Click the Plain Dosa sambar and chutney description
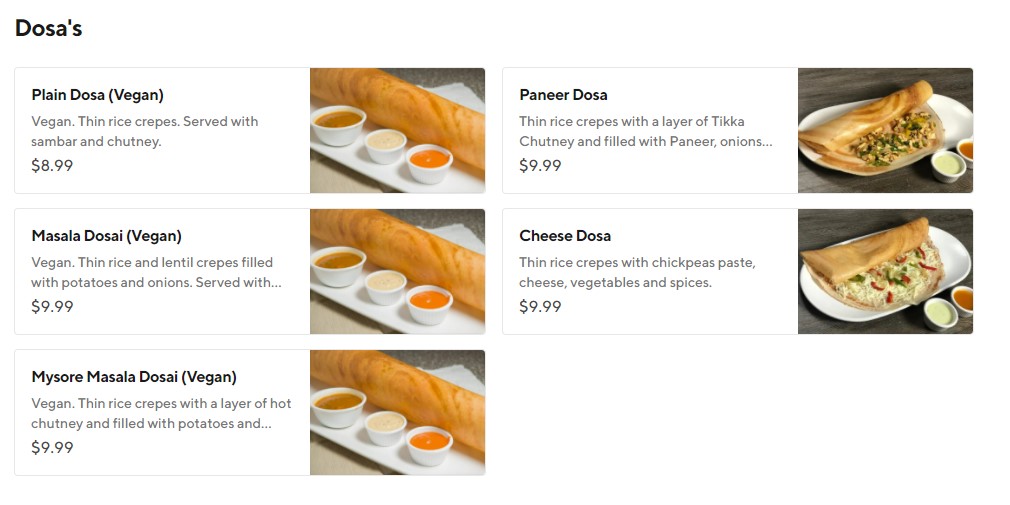The image size is (1010, 505). point(144,131)
